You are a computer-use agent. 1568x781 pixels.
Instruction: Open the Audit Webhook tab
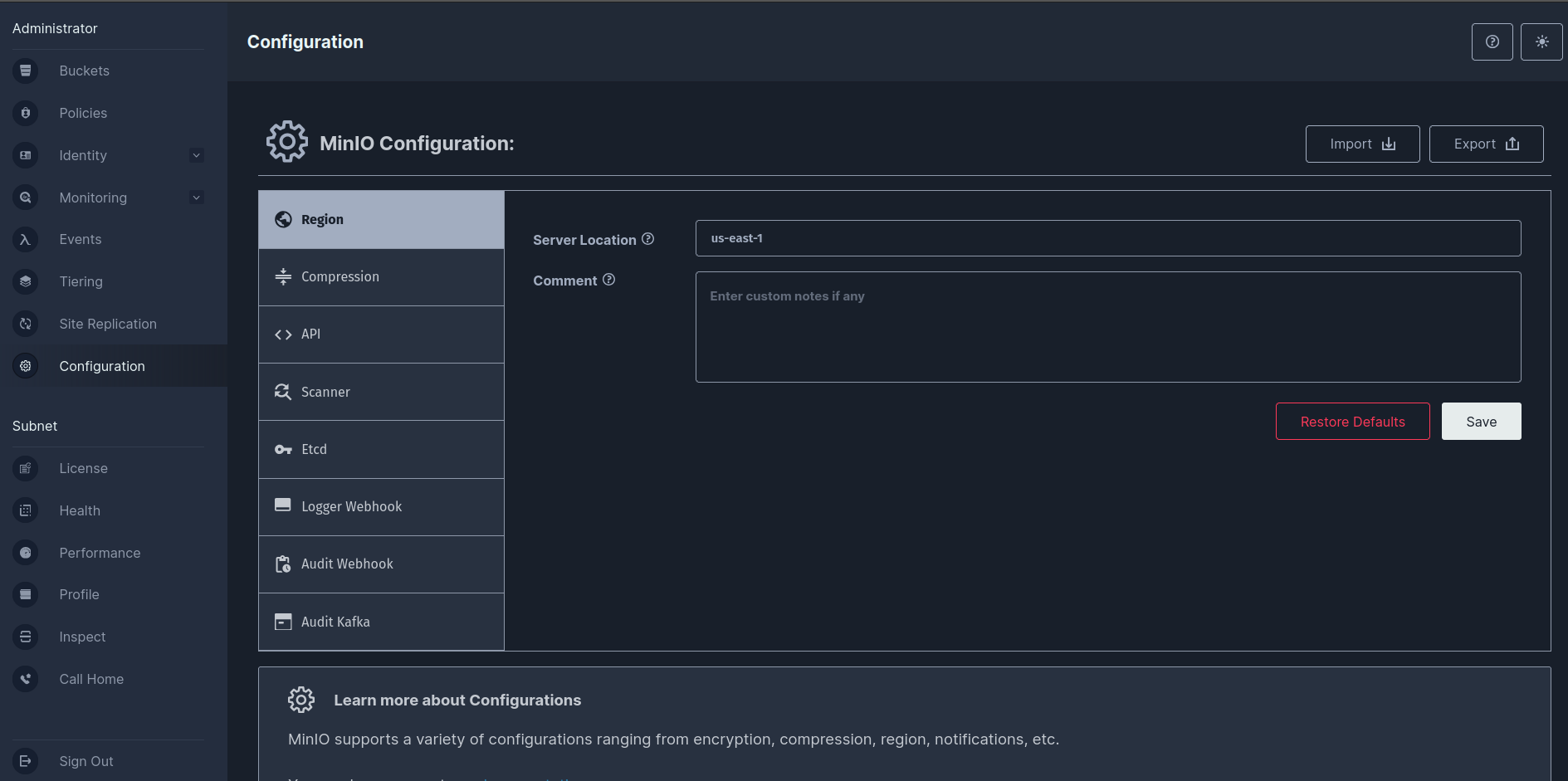coord(381,564)
